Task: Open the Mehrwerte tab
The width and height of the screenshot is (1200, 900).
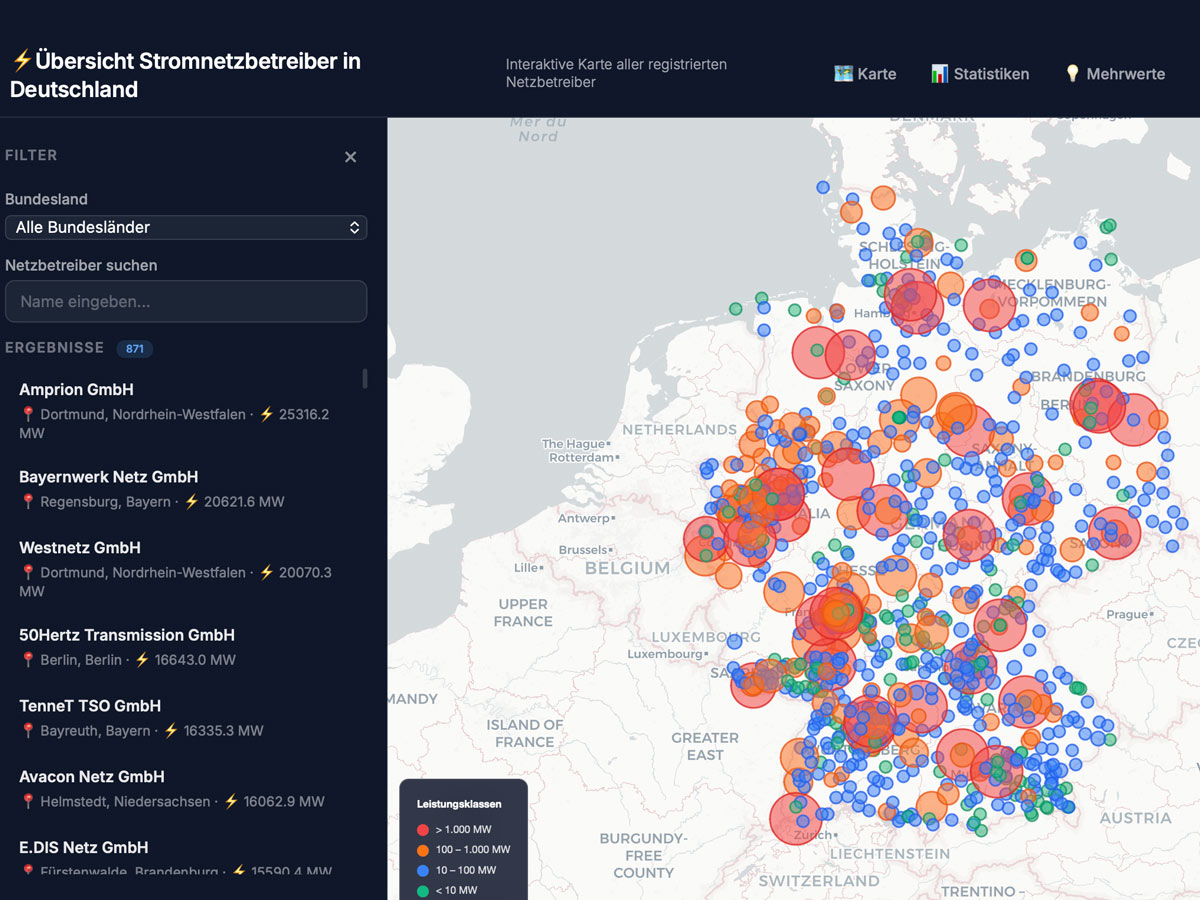Action: coord(1114,74)
